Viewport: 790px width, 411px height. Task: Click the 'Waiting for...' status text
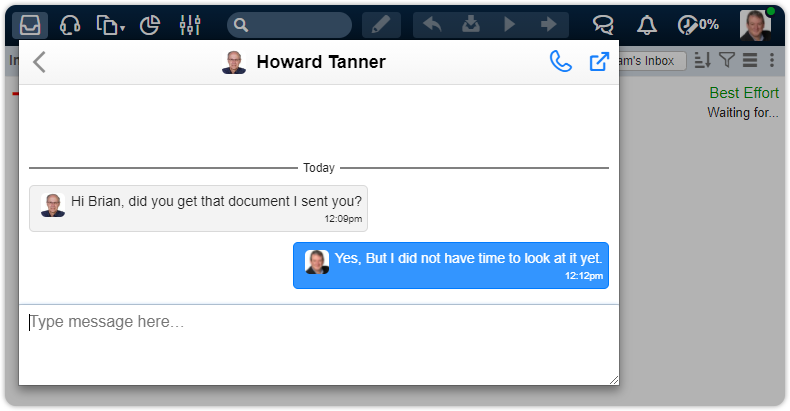pos(743,112)
